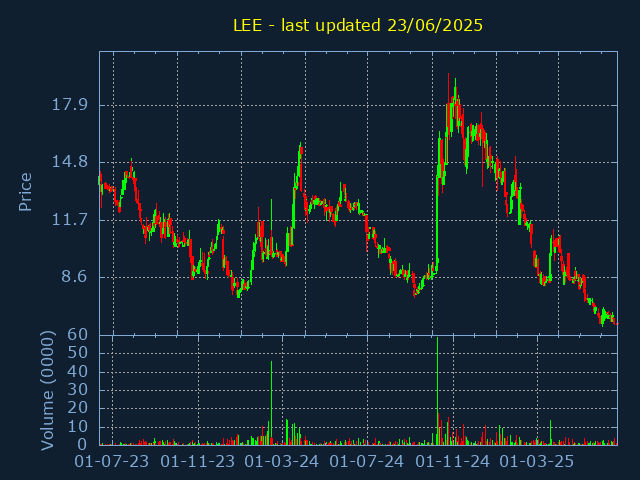
Task: Click the chart title 'LEE - last updated 23/06/2025'
Action: (358, 25)
